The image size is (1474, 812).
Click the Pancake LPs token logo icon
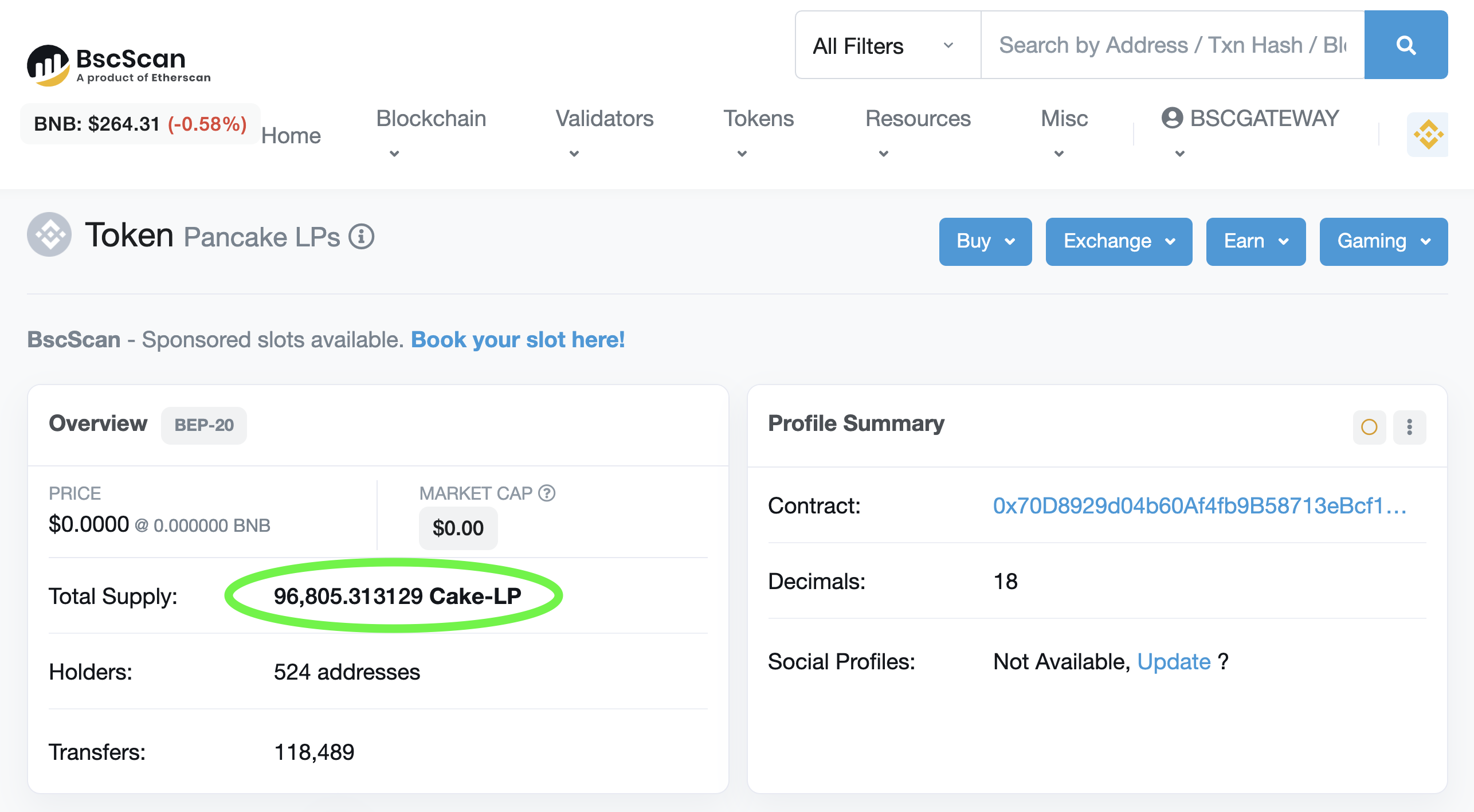pyautogui.click(x=49, y=234)
